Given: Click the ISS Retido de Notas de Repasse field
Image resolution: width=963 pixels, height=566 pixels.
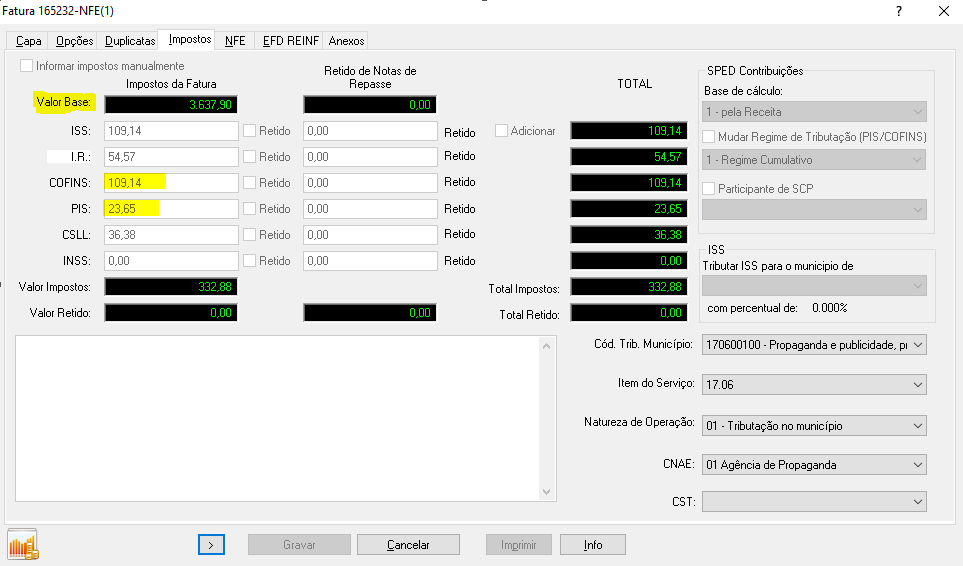Looking at the screenshot, I should [370, 131].
